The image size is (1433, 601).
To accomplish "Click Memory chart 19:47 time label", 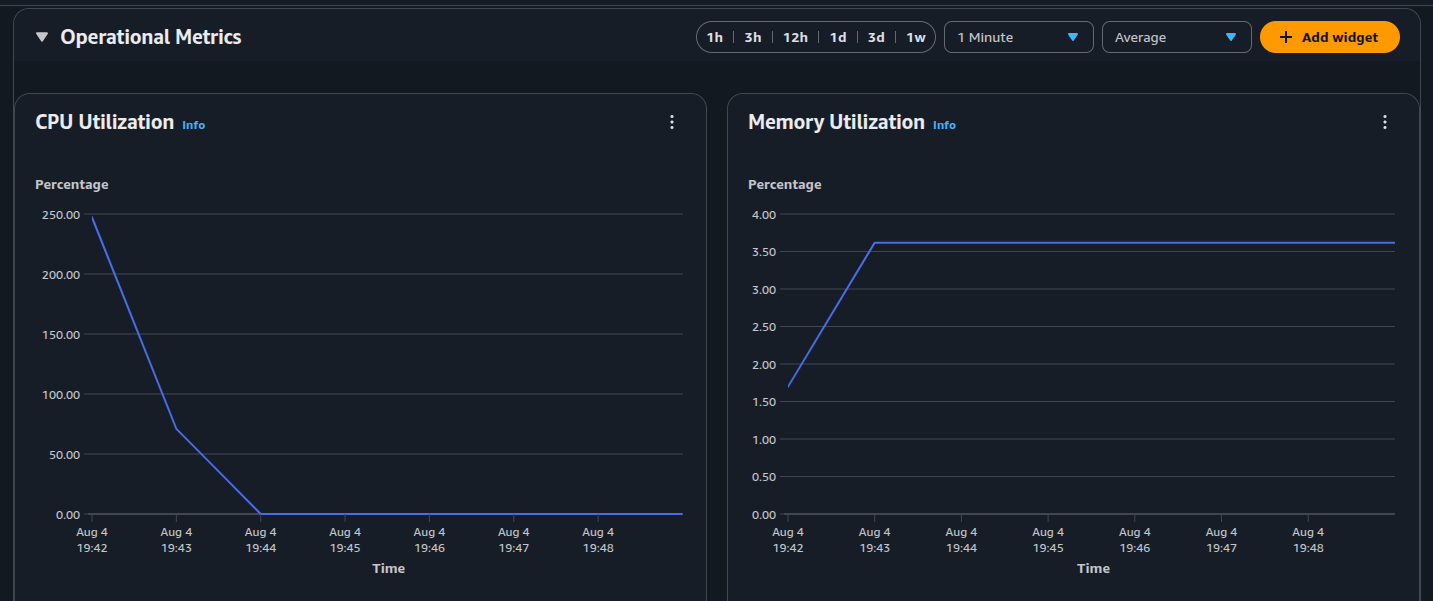I will click(1221, 540).
